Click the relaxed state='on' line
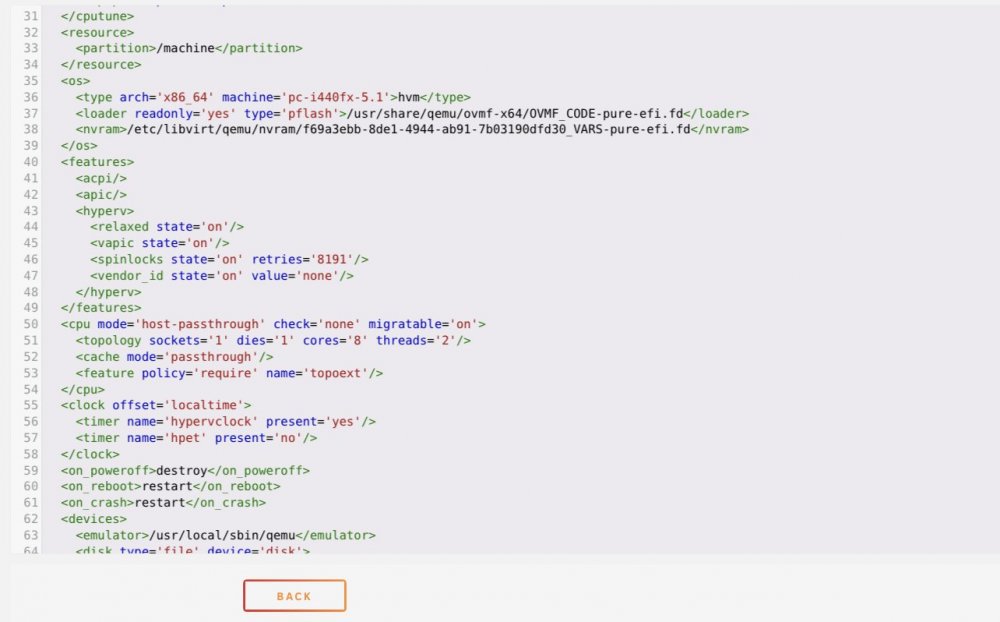This screenshot has width=1000, height=622. pyautogui.click(x=166, y=227)
